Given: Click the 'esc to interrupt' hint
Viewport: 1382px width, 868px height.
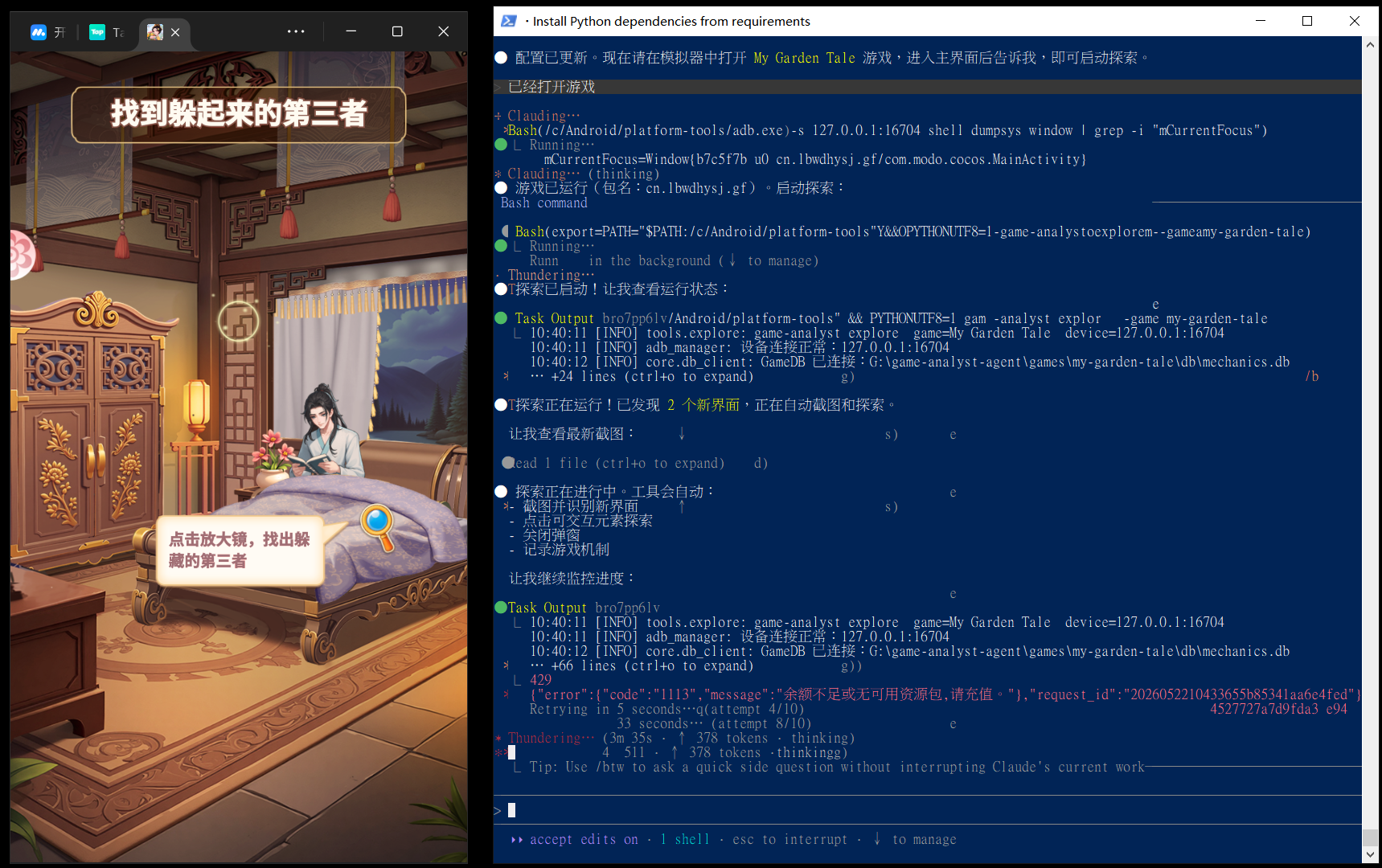Looking at the screenshot, I should click(790, 839).
